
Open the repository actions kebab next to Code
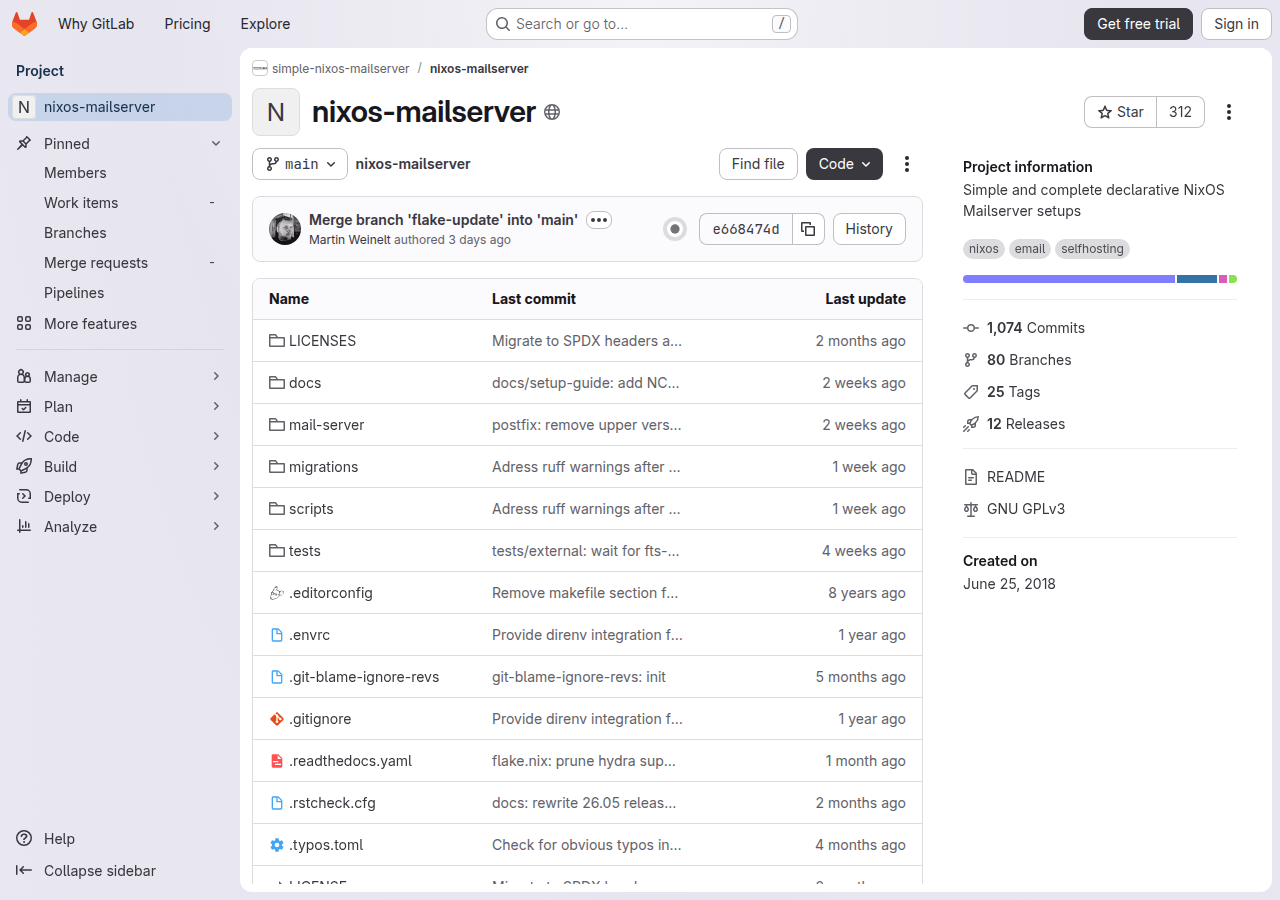pyautogui.click(x=907, y=164)
